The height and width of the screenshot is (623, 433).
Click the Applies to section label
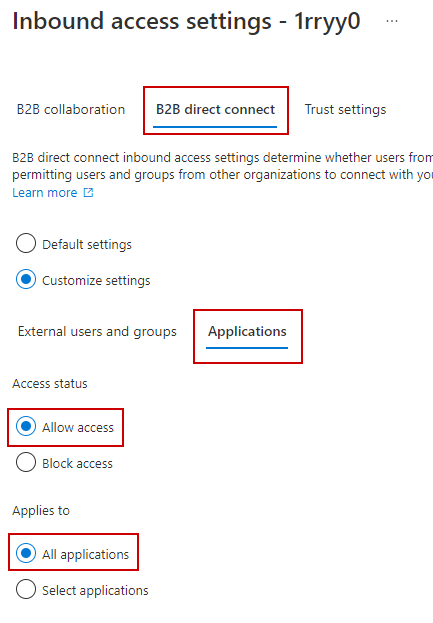41,511
